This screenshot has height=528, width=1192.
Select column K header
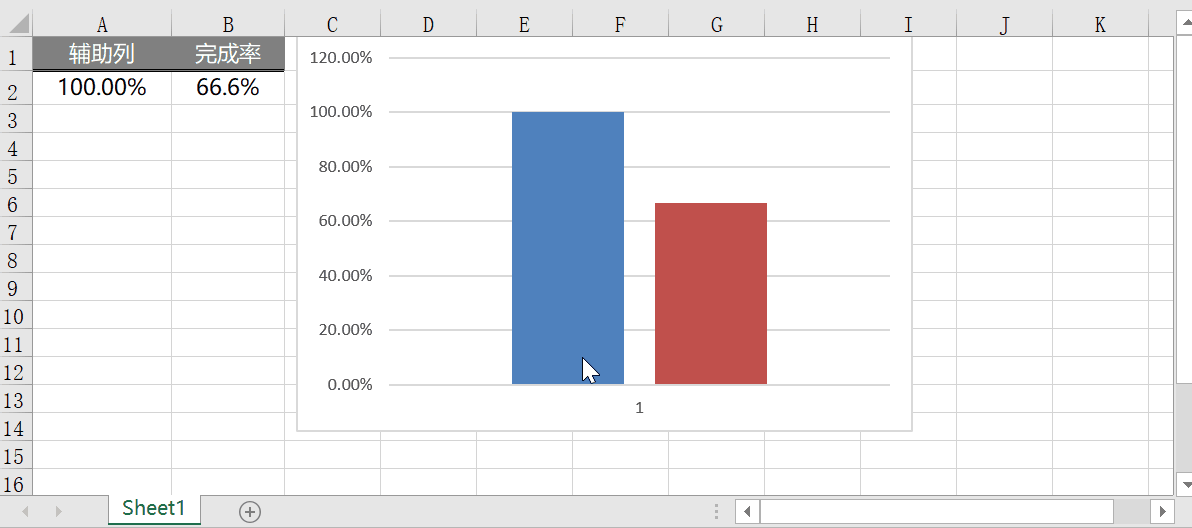(1100, 25)
